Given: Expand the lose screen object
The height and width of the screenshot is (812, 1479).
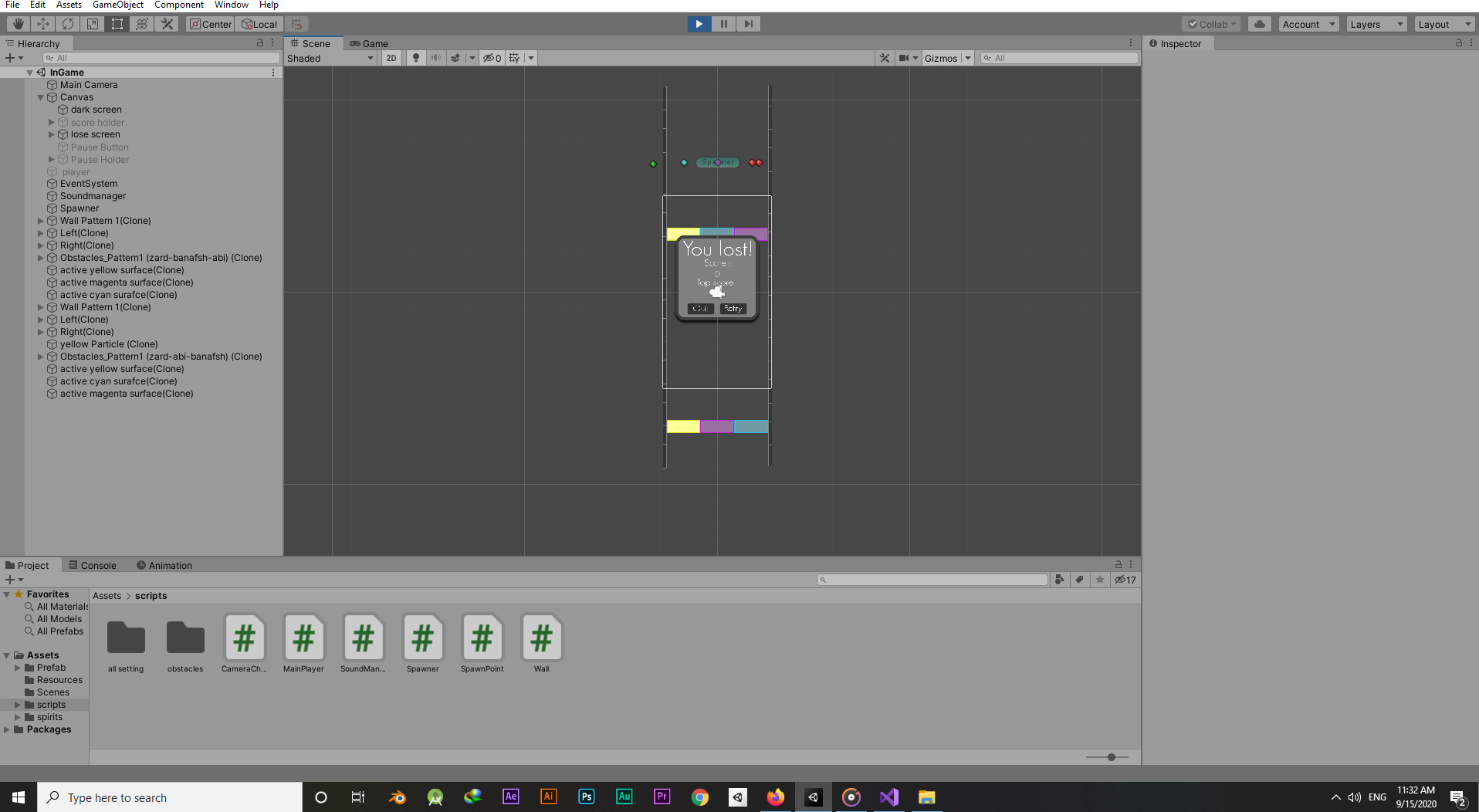Looking at the screenshot, I should 52,134.
